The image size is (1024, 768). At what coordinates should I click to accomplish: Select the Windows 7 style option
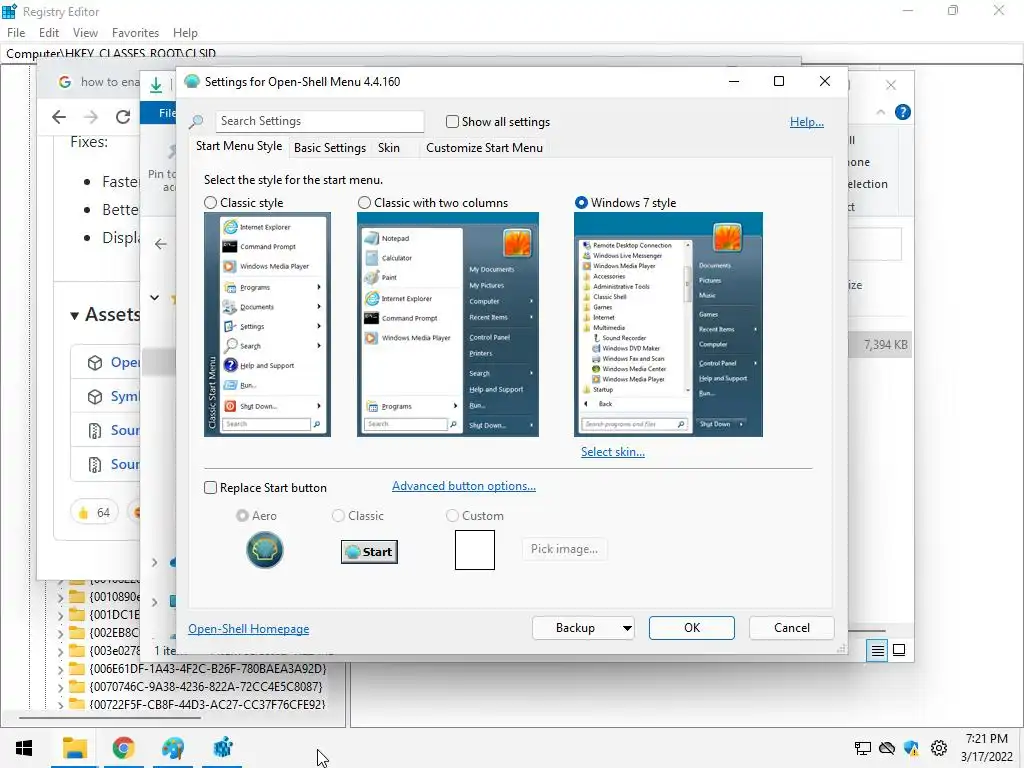click(581, 203)
